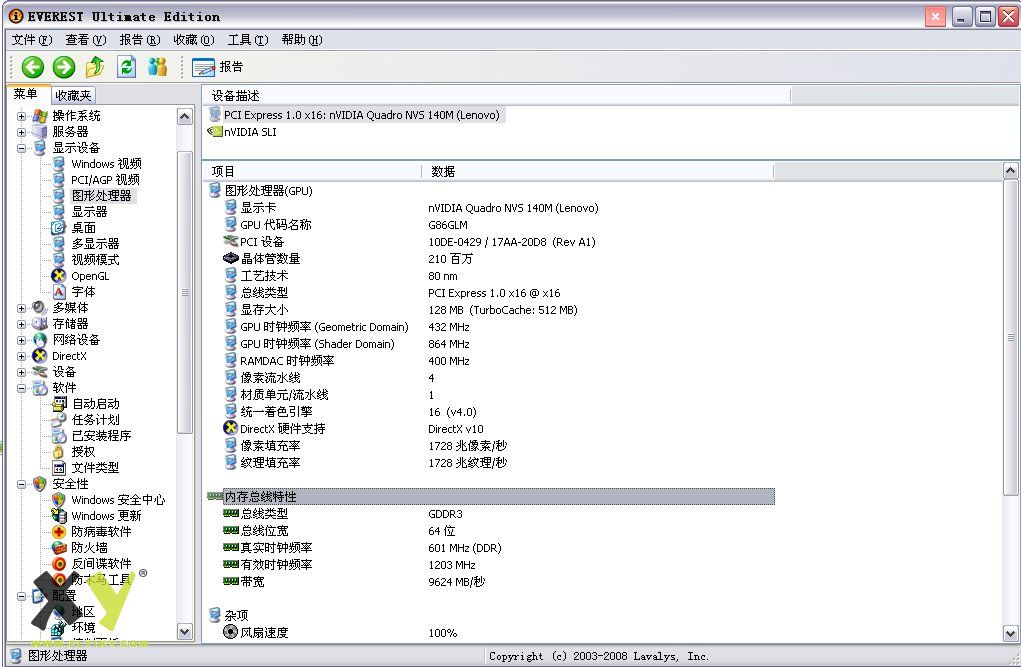Screen dimensions: 1021x667
Task: Click the Windows 安全中心 icon
Action: [59, 500]
